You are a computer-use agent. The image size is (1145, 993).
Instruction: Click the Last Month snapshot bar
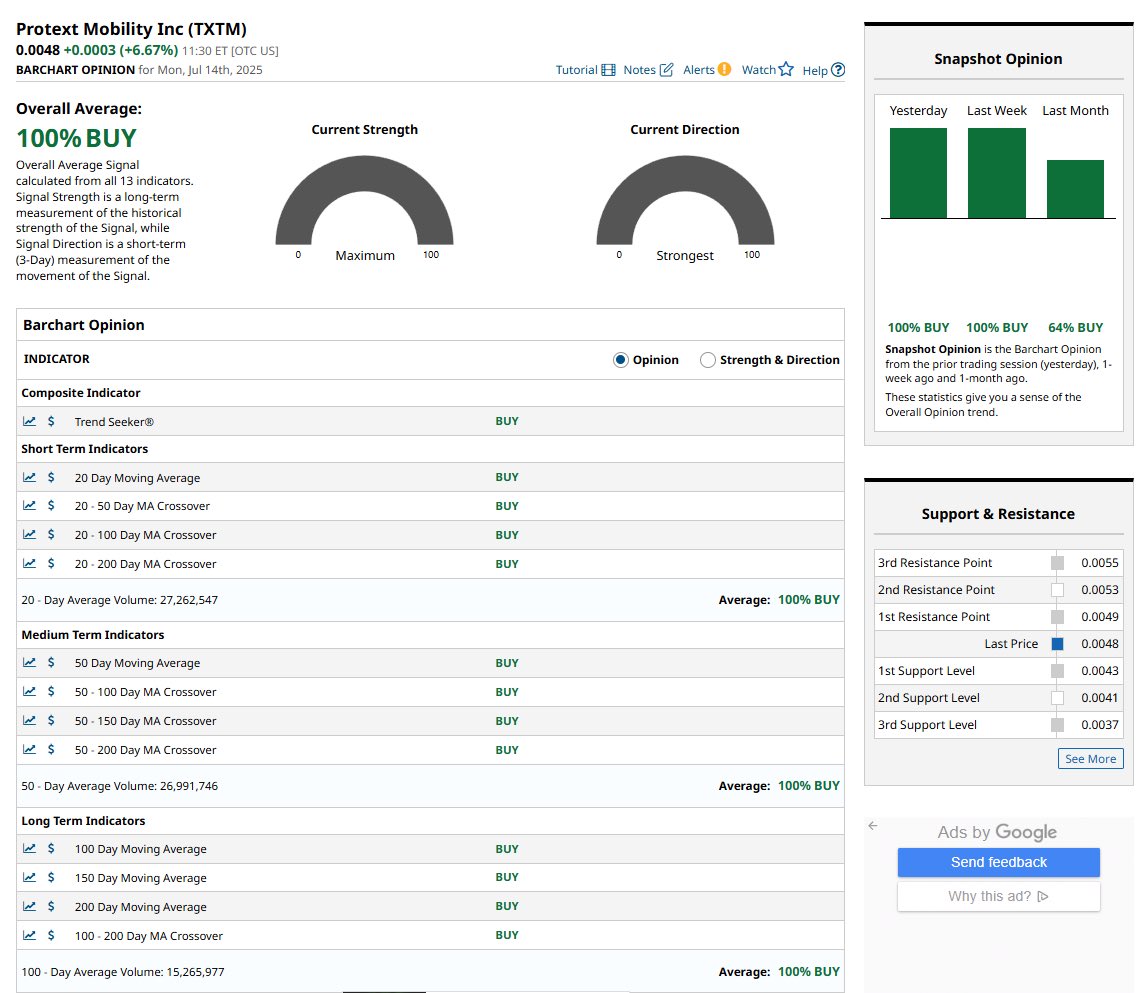tap(1075, 189)
